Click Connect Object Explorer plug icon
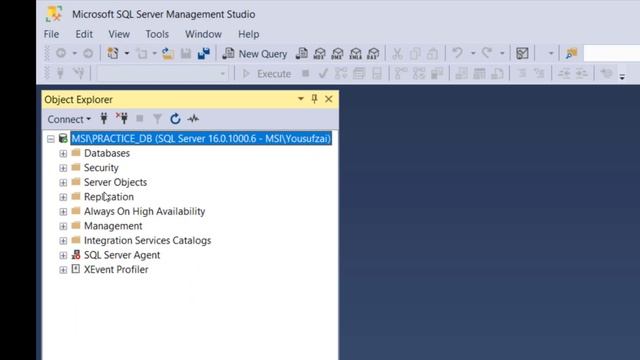Image resolution: width=640 pixels, height=360 pixels. pyautogui.click(x=104, y=119)
